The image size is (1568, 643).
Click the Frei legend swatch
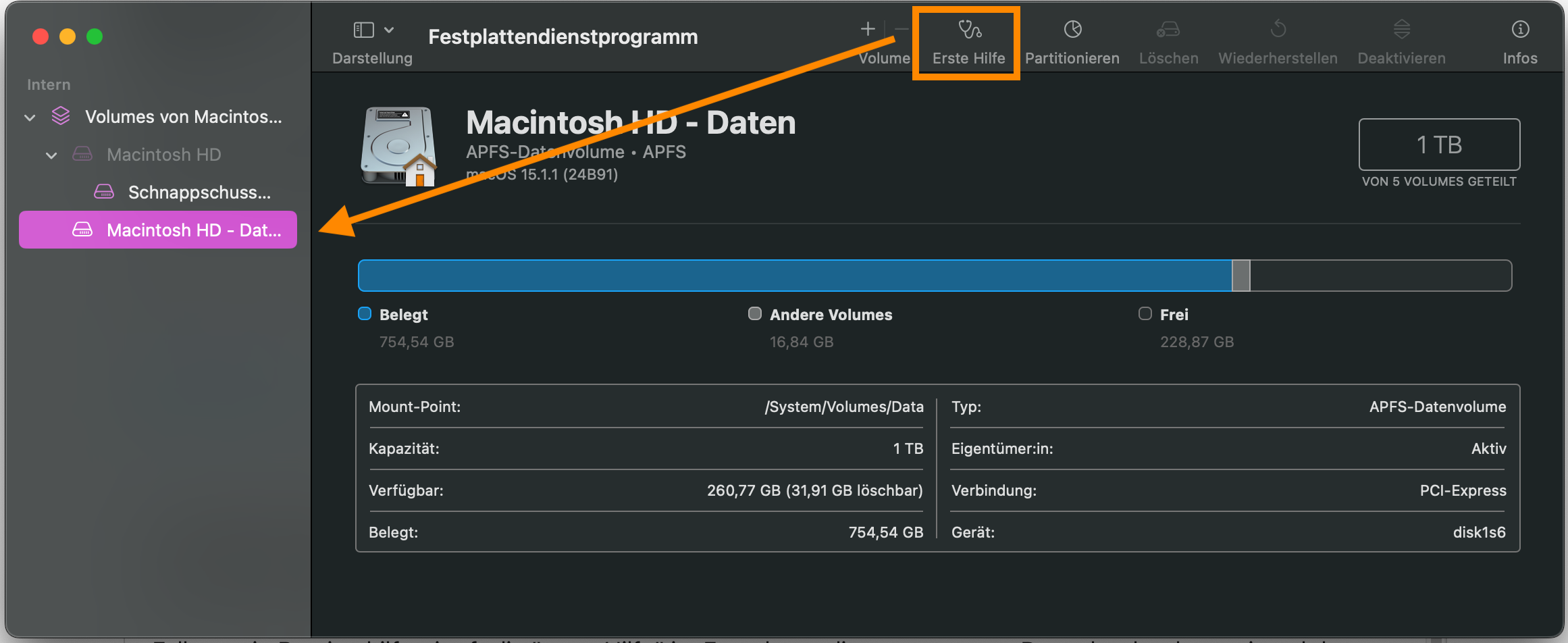pos(1145,313)
